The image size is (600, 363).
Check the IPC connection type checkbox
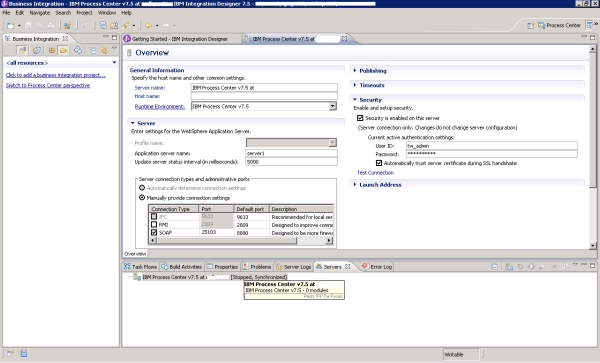(154, 216)
